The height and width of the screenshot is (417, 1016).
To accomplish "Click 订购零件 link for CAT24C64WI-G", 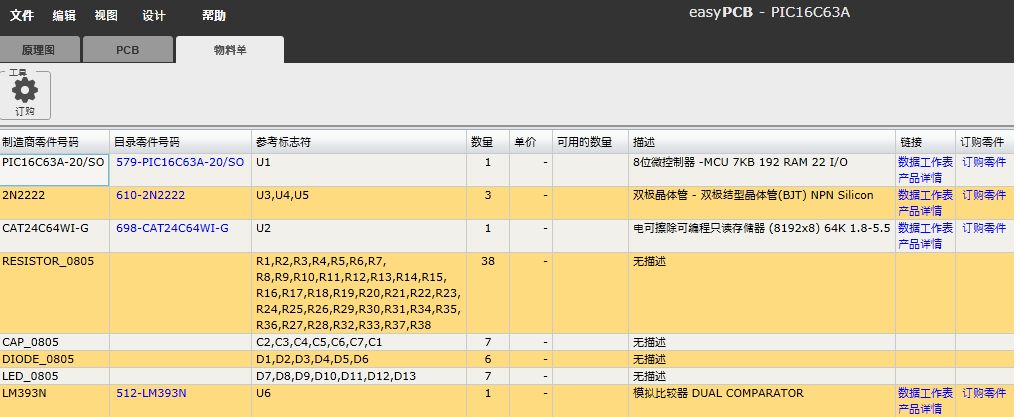I will [984, 228].
